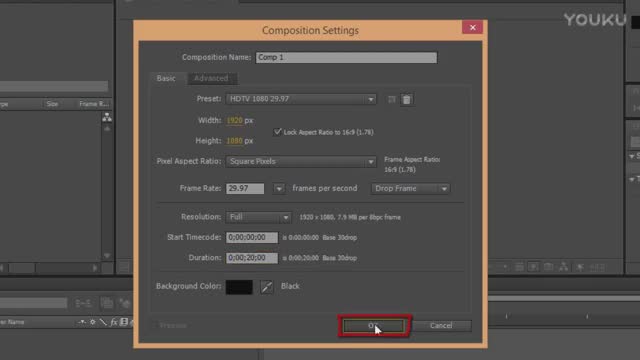640x360 pixels.
Task: Click the Width value 1920
Action: [x=234, y=120]
